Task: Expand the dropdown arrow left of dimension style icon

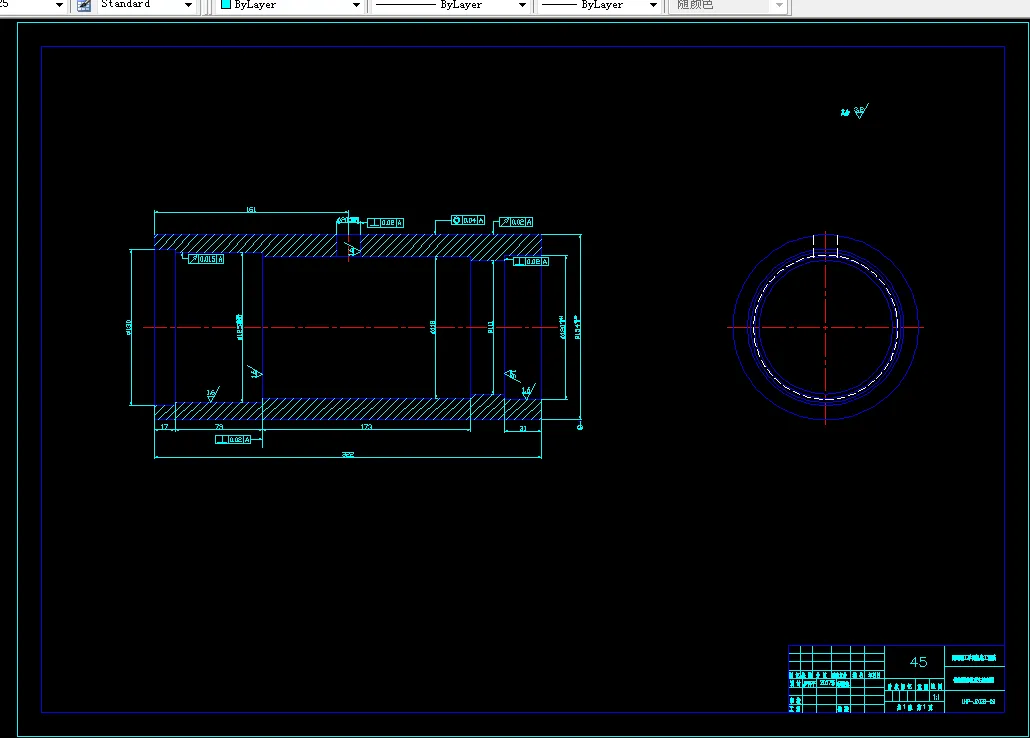Action: click(x=59, y=5)
